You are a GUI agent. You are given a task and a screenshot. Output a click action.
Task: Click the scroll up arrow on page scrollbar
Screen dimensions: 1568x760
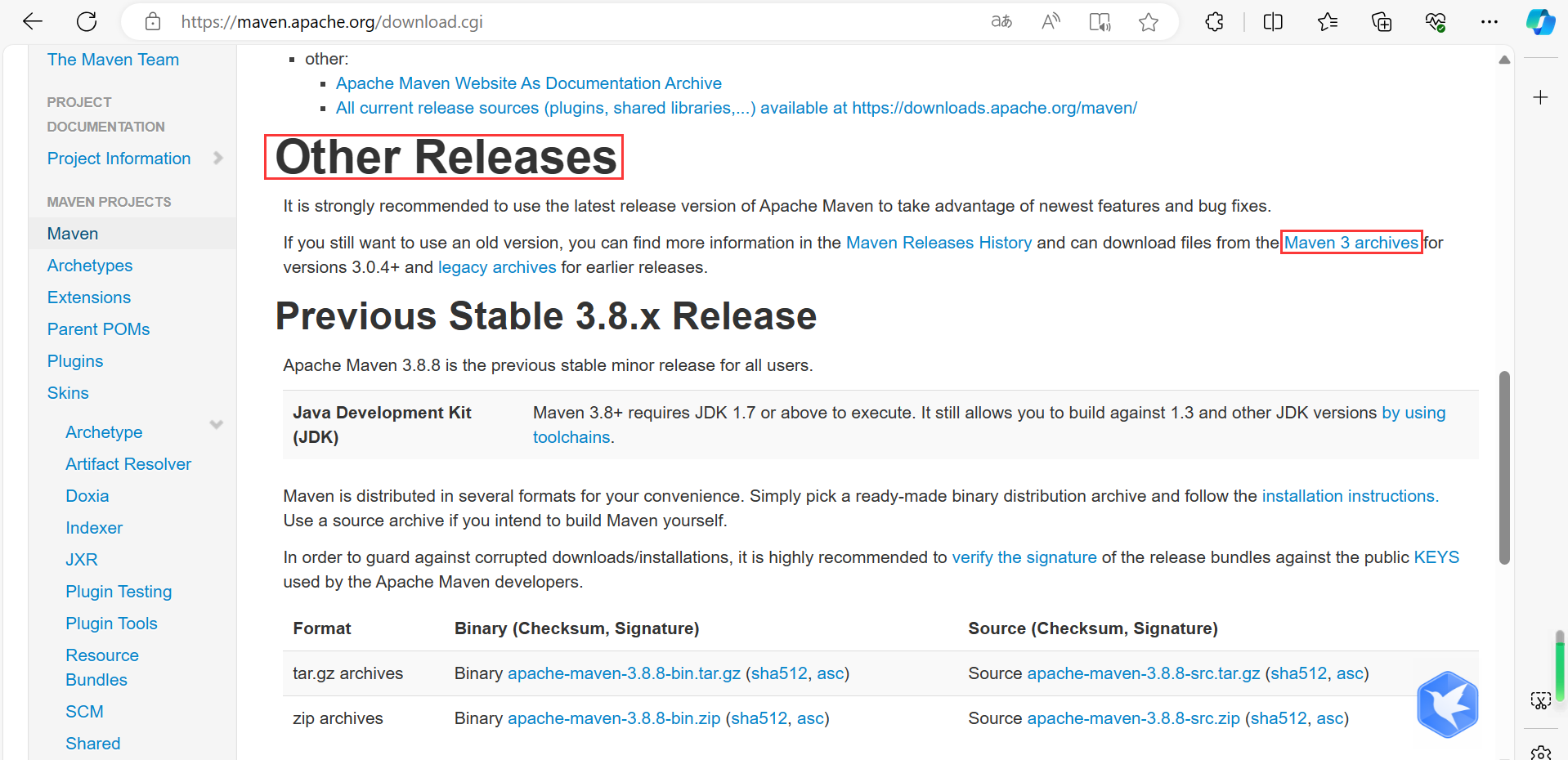tap(1504, 60)
